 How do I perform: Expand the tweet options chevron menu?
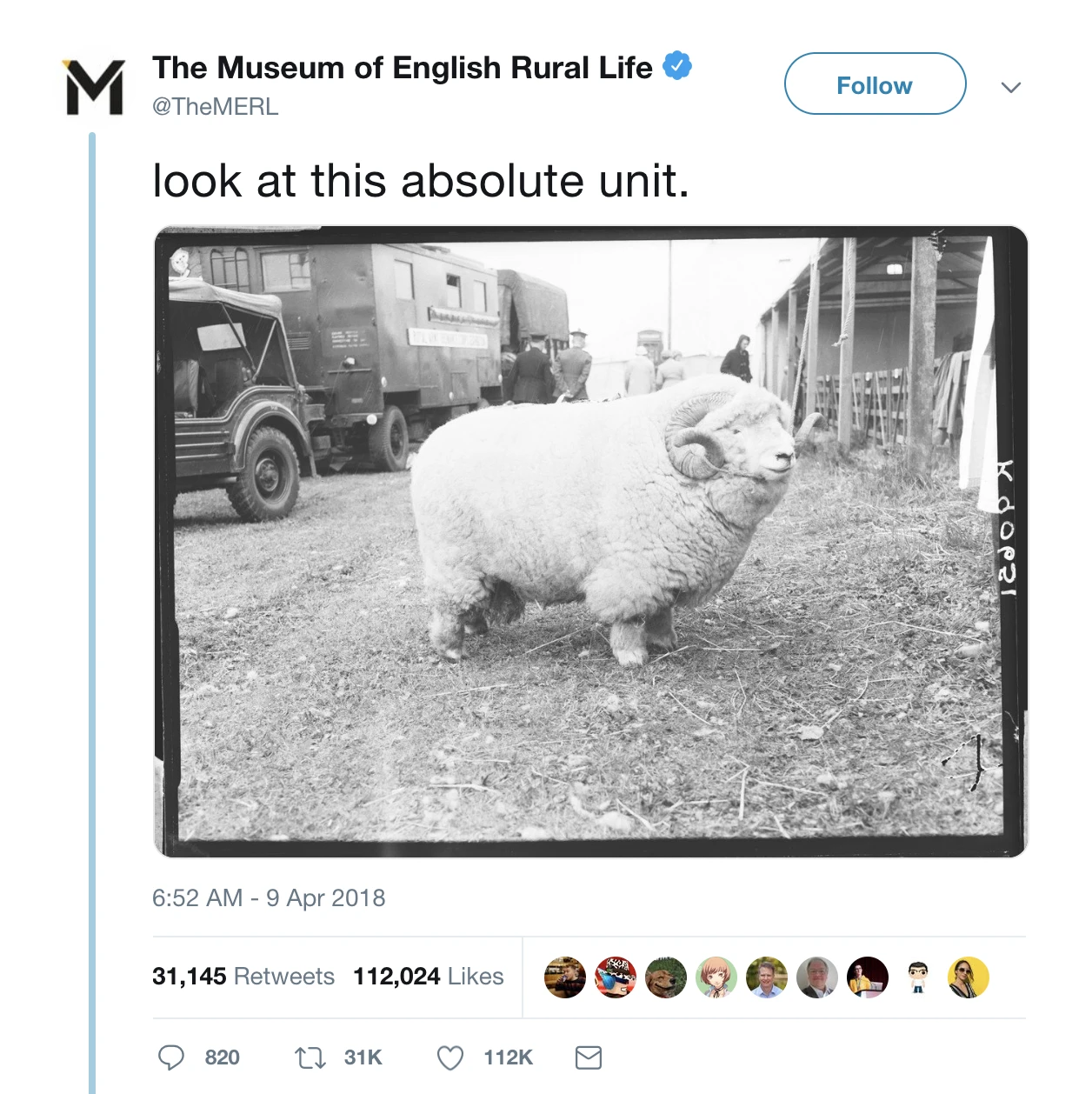click(x=1010, y=87)
